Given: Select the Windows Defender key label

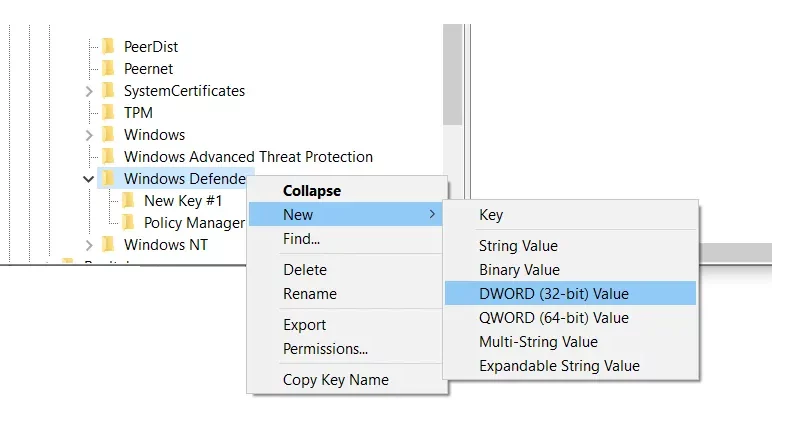Looking at the screenshot, I should (185, 179).
